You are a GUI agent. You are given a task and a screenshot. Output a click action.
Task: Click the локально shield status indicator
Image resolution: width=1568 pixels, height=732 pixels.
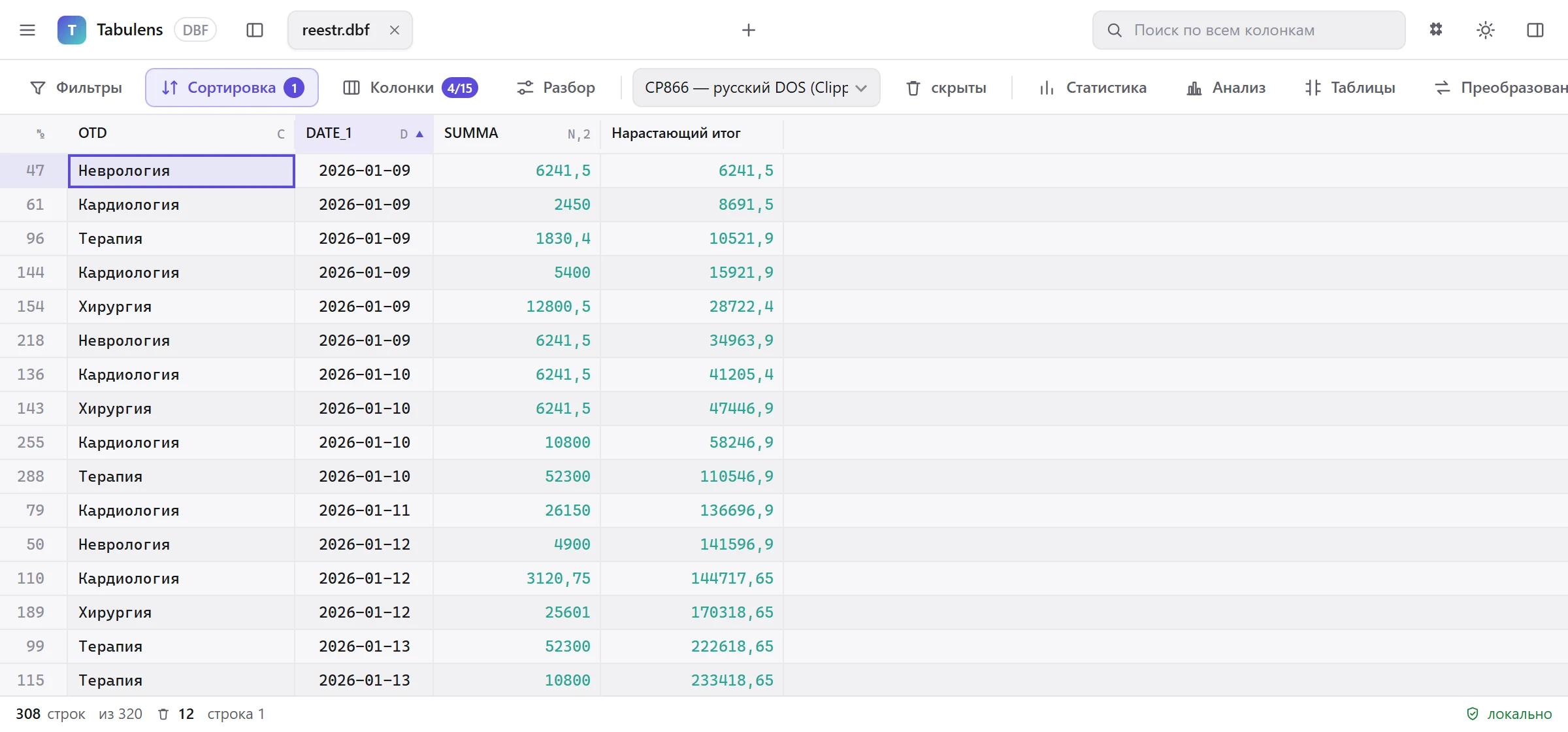[x=1509, y=714]
